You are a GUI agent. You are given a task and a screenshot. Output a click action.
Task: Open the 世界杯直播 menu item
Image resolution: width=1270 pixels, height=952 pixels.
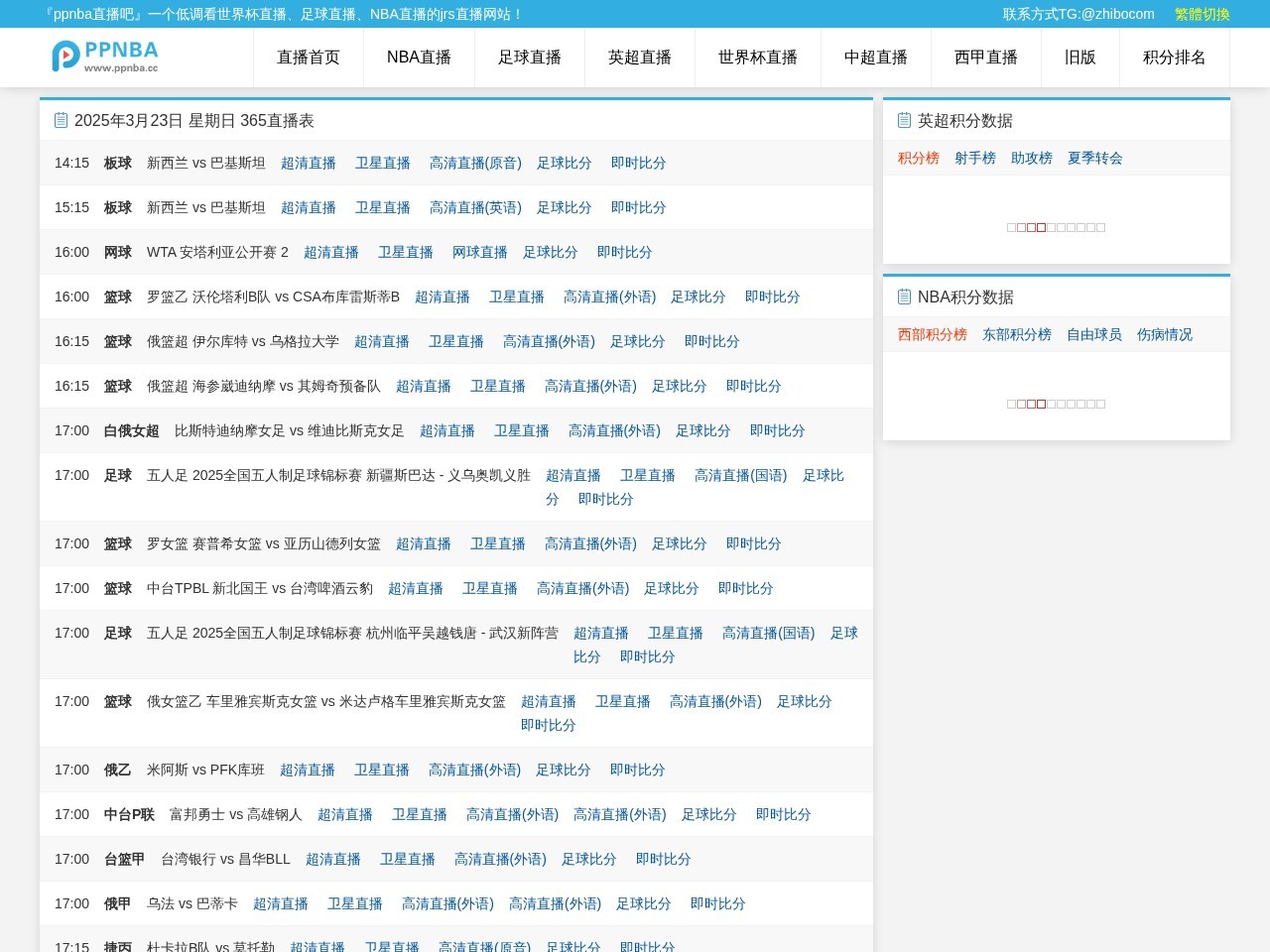click(758, 58)
